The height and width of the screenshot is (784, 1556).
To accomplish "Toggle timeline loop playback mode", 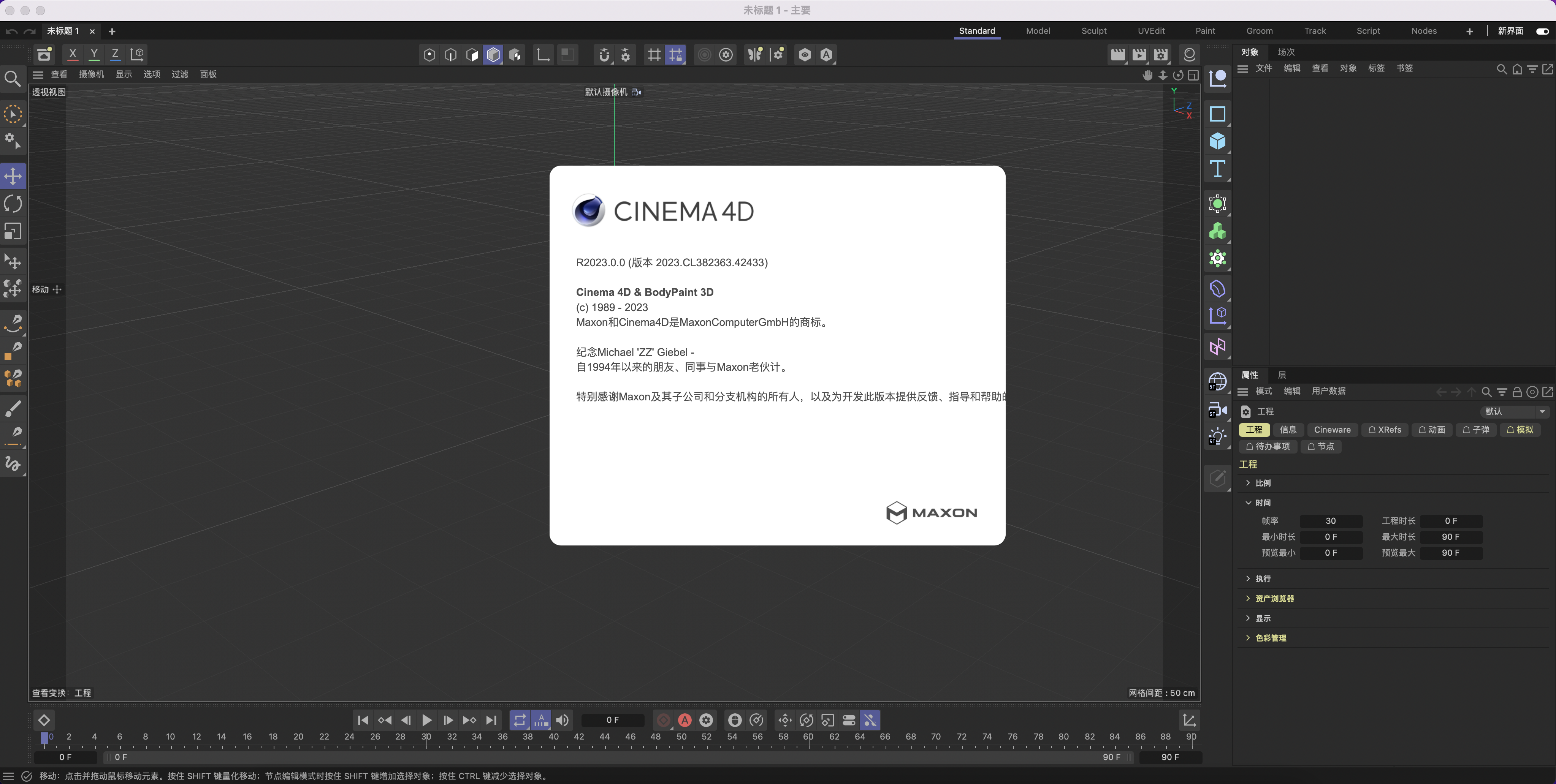I will [520, 720].
